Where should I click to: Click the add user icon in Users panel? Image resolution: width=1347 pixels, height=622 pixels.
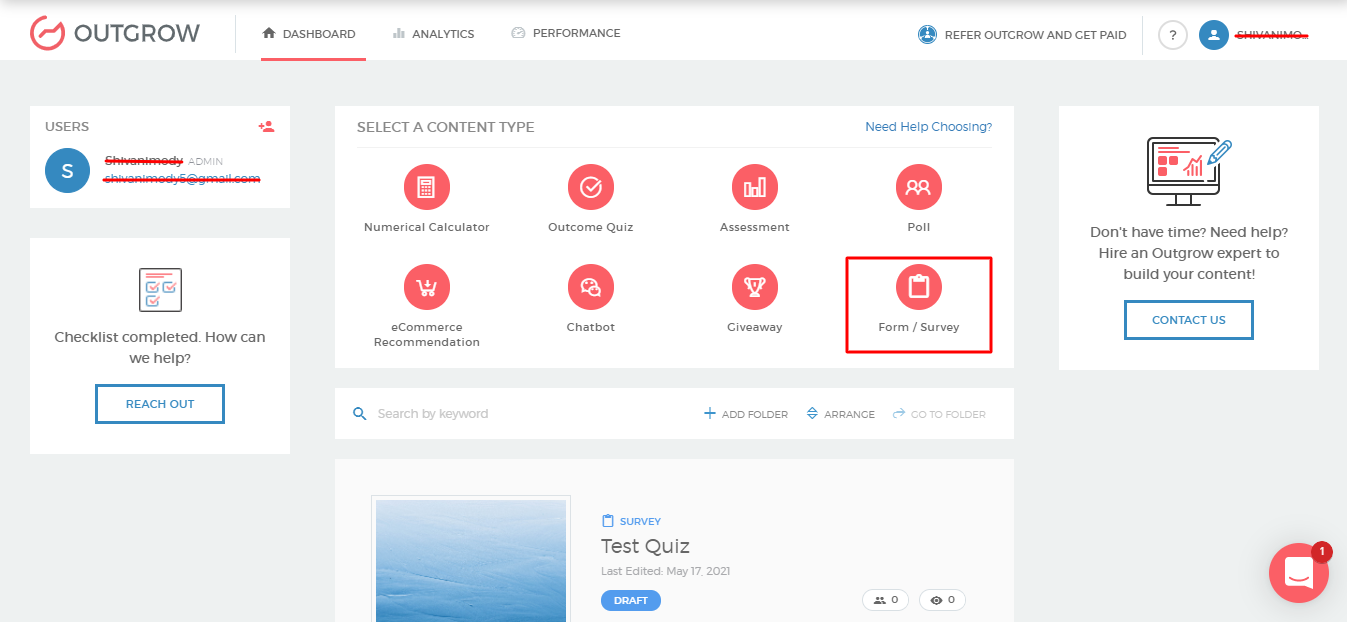click(266, 127)
